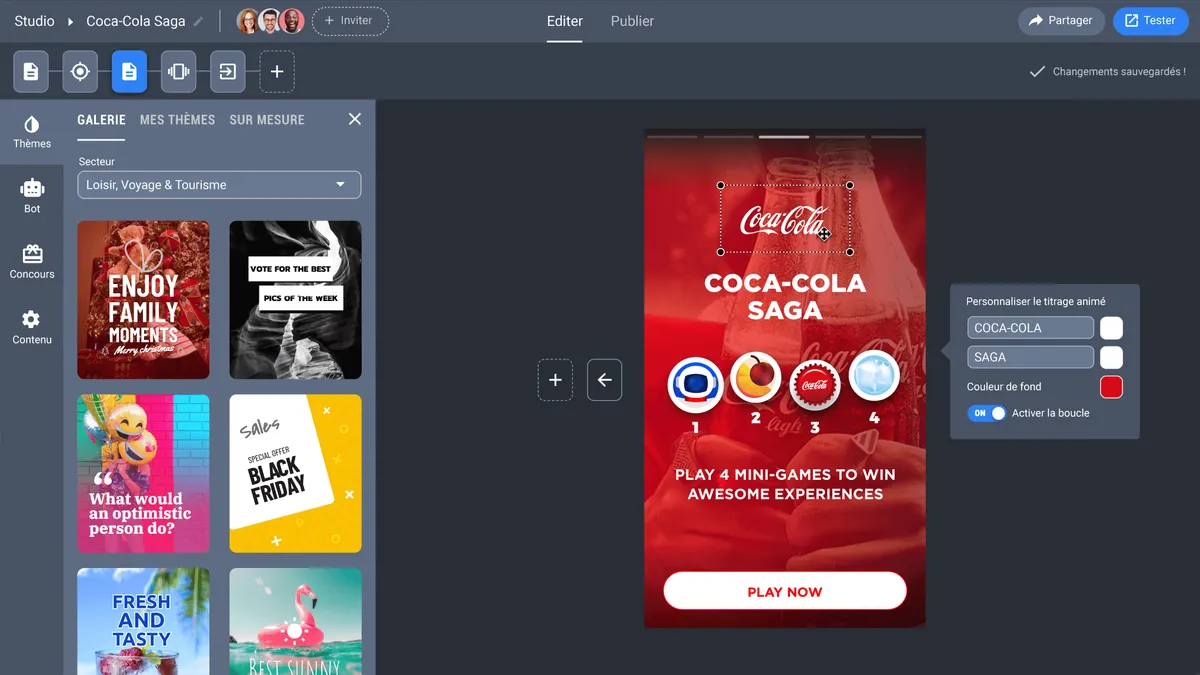The width and height of the screenshot is (1200, 675).
Task: Open the Publier tab
Action: (x=632, y=21)
